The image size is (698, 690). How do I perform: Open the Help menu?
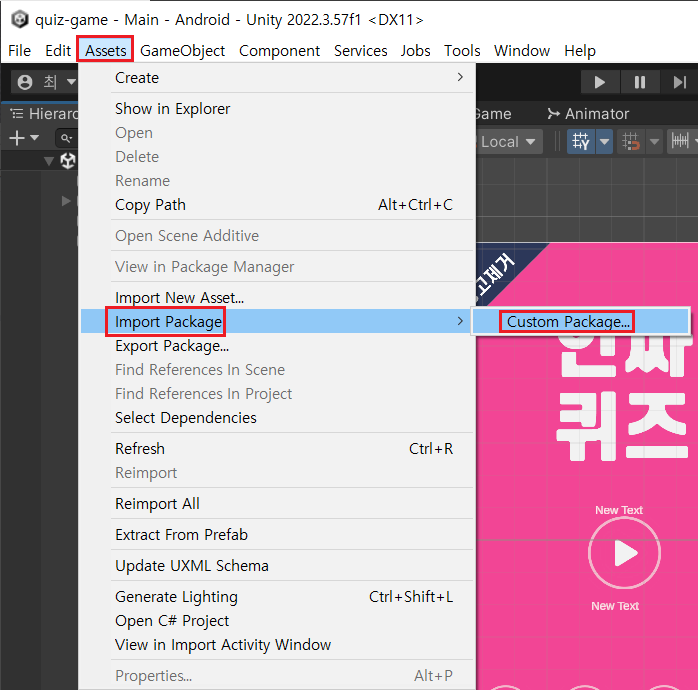tap(580, 51)
